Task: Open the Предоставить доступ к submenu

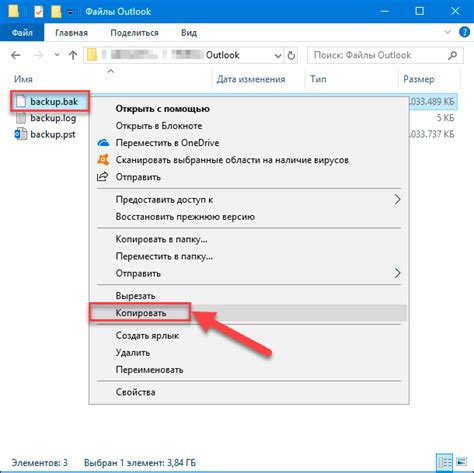Action: pos(249,199)
